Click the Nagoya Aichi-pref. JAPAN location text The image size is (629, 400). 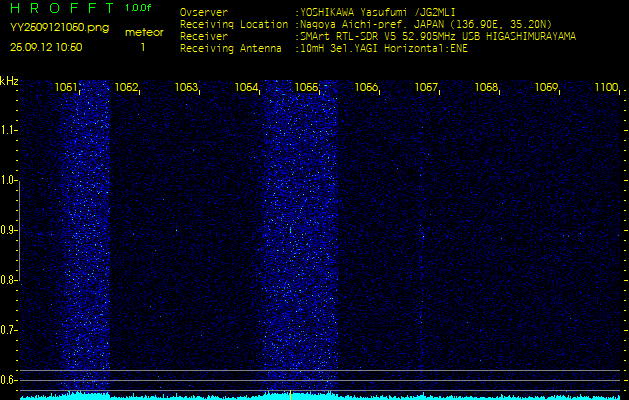(x=426, y=24)
